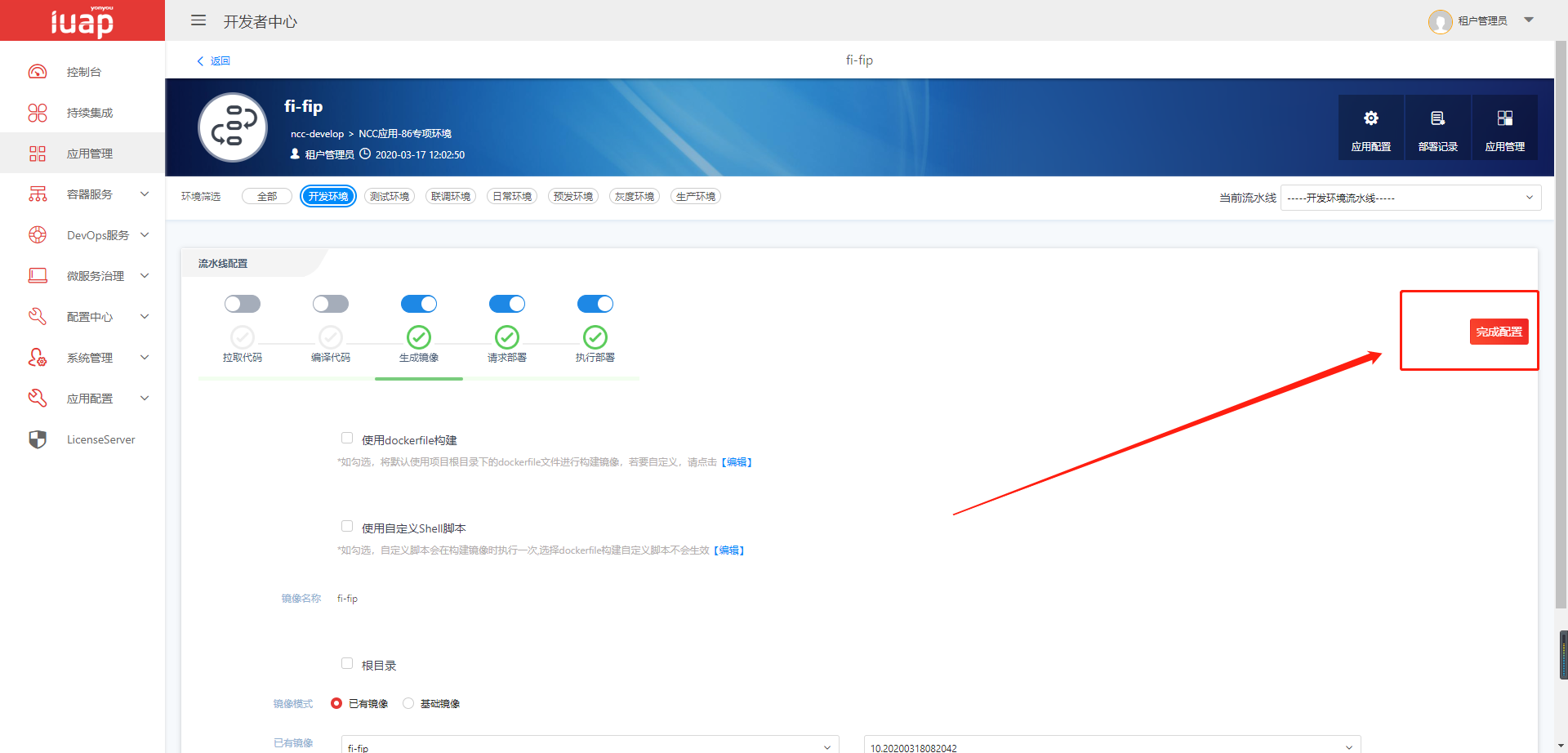The width and height of the screenshot is (1568, 753).
Task: Open 部署记录 deployment records icon
Action: click(x=1437, y=119)
